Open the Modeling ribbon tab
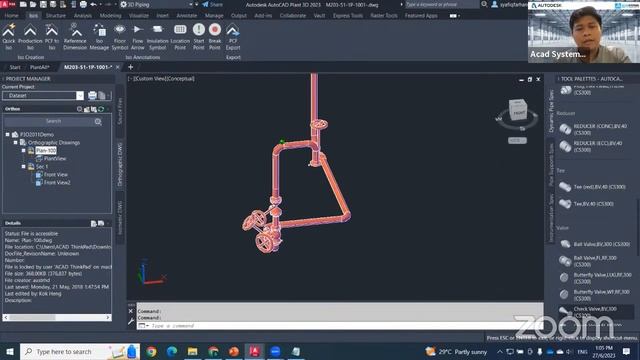This screenshot has width=640, height=360. (110, 16)
